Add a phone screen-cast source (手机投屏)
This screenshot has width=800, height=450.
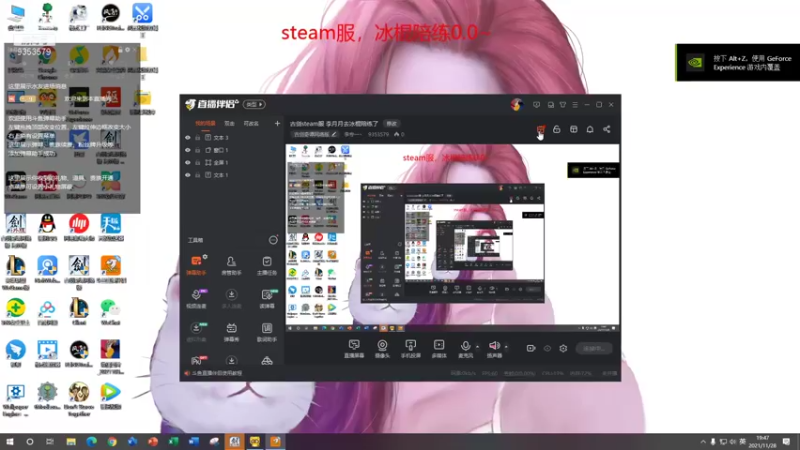[x=410, y=349]
